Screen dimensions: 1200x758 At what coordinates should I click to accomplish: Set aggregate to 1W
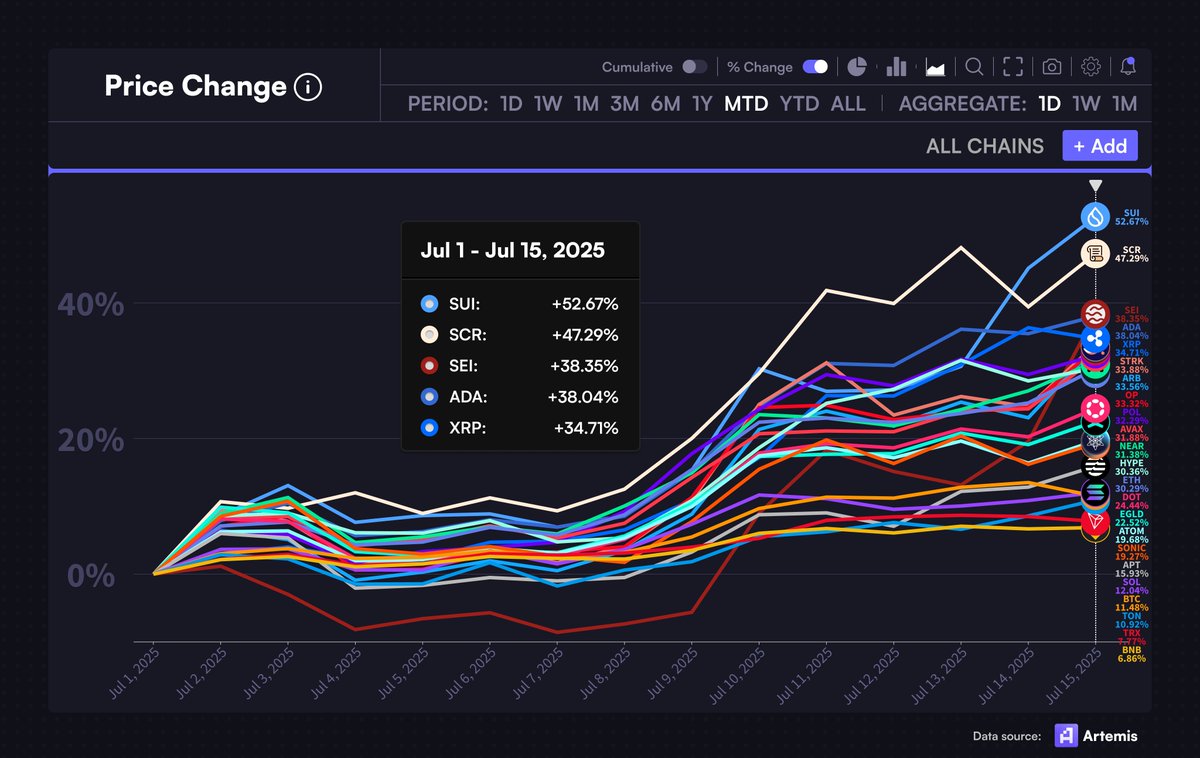(x=1086, y=103)
